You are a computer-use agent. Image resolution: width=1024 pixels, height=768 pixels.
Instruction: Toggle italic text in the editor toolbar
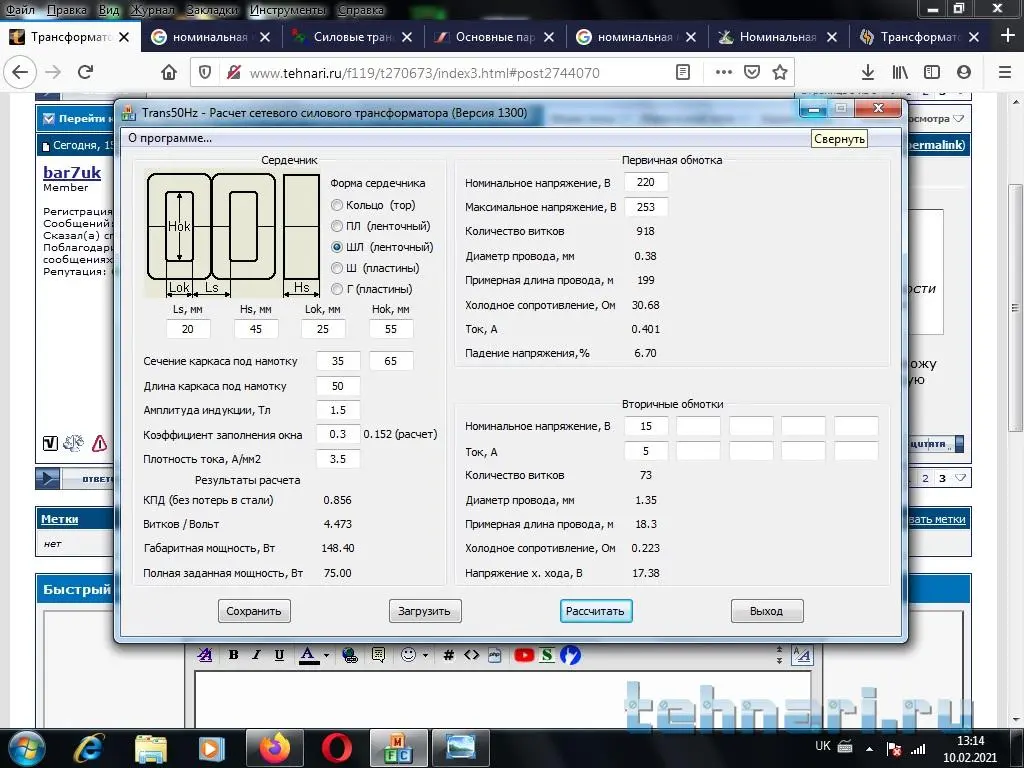(256, 655)
